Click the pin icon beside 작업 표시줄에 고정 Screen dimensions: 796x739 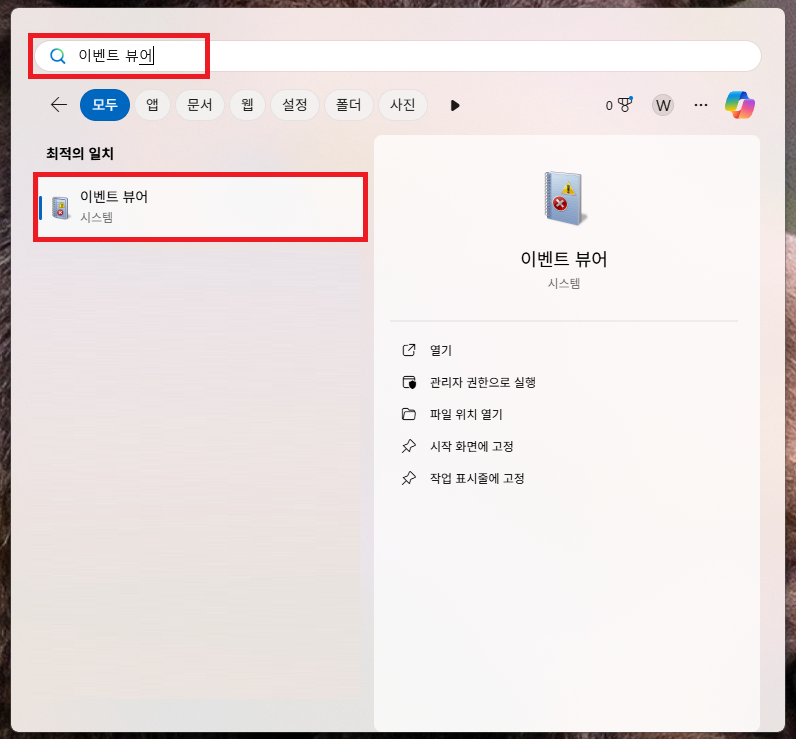point(409,478)
